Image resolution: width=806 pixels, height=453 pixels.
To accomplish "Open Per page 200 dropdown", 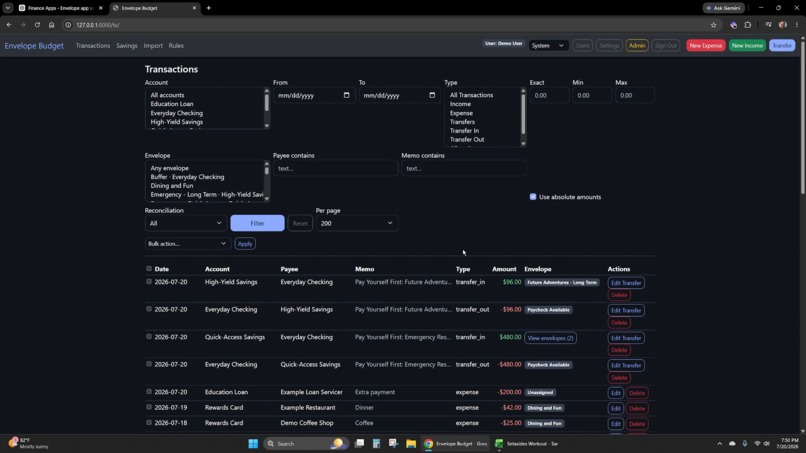I will pyautogui.click(x=356, y=223).
